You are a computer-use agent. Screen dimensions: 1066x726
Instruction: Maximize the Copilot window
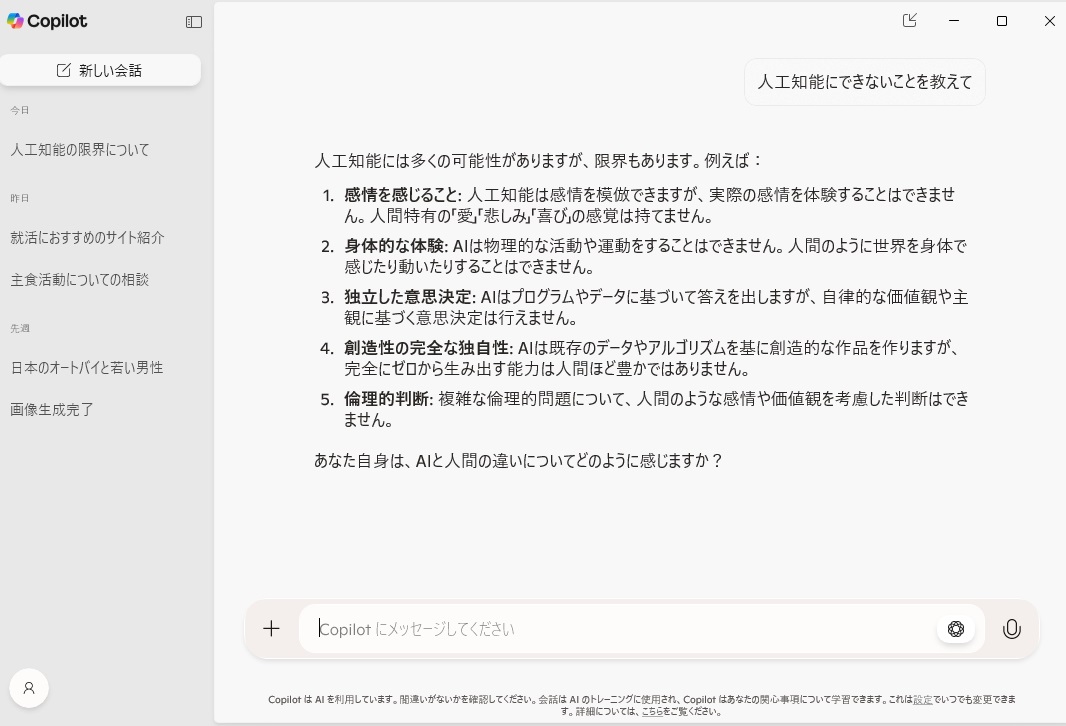click(1002, 21)
